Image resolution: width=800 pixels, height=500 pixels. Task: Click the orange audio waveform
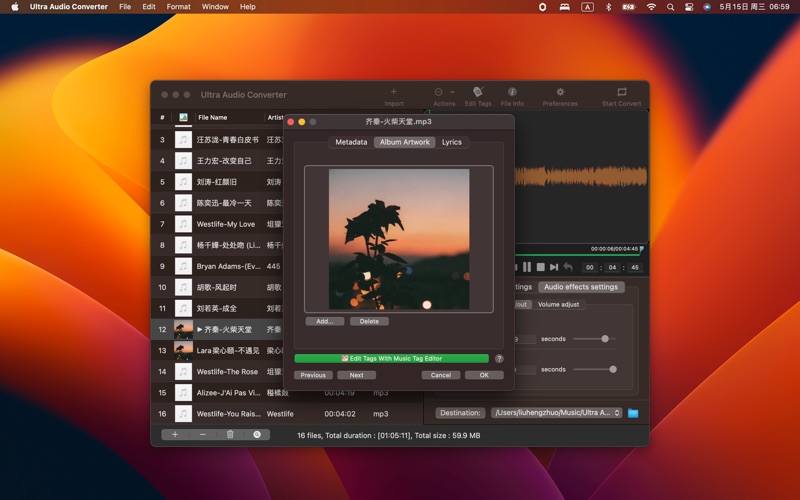581,176
